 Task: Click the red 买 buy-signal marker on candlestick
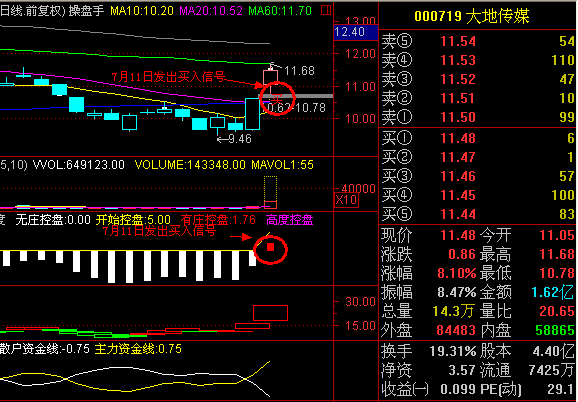(x=277, y=98)
